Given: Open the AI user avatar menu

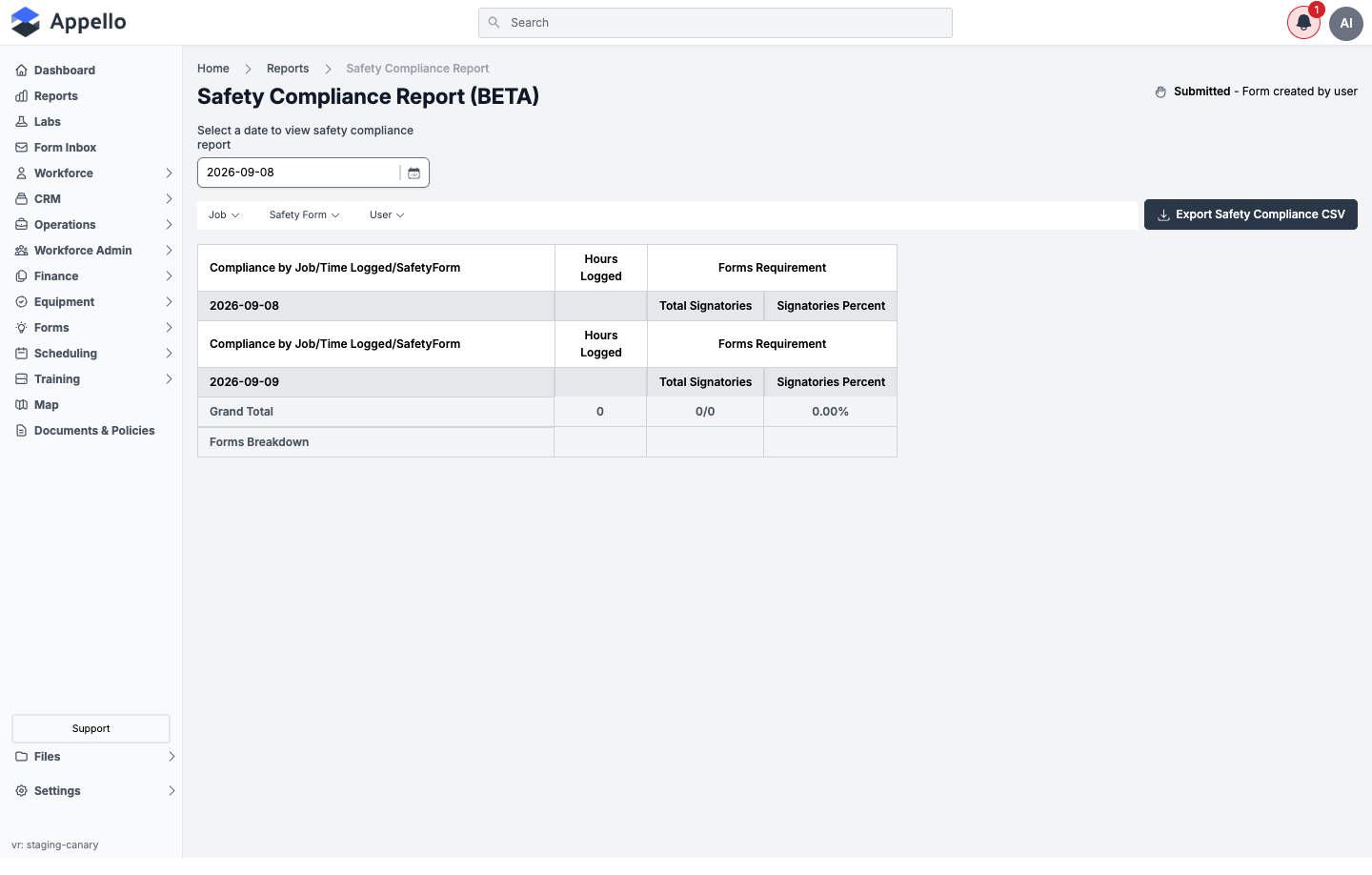Looking at the screenshot, I should (1346, 23).
